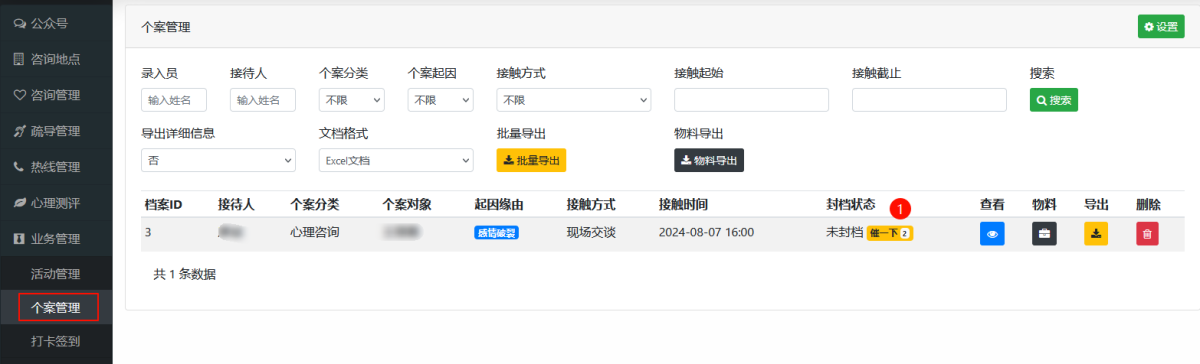The height and width of the screenshot is (364, 1200).
Task: Click the 录入员 name input field
Action: click(x=174, y=100)
